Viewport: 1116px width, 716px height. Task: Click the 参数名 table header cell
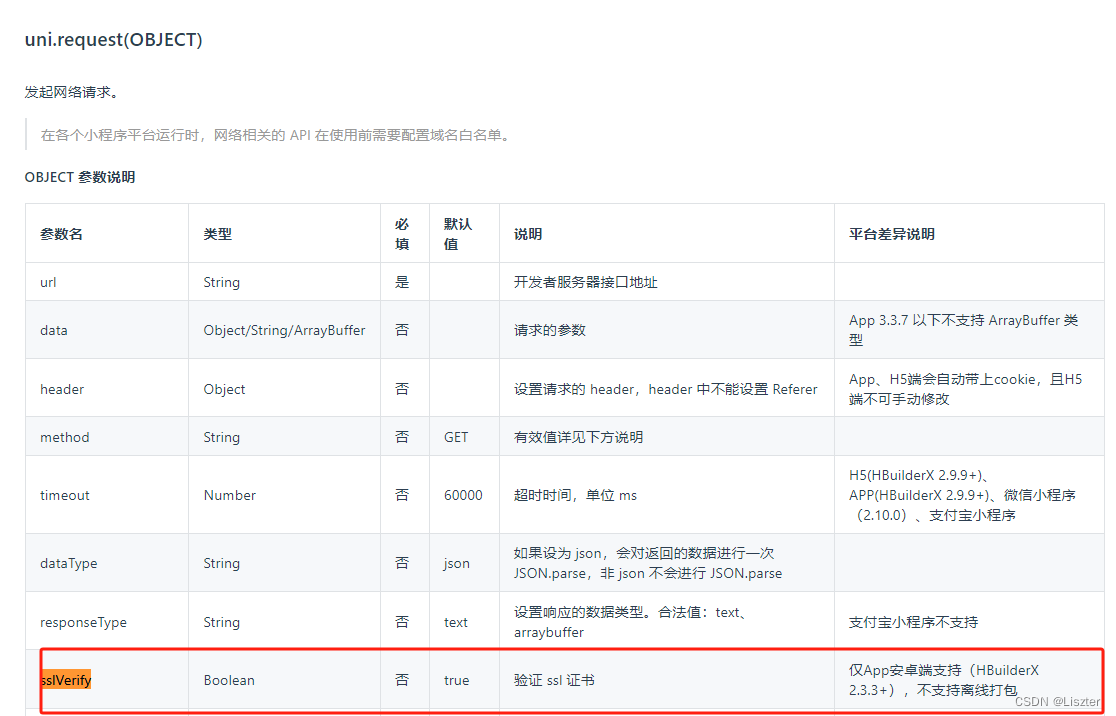coord(61,233)
